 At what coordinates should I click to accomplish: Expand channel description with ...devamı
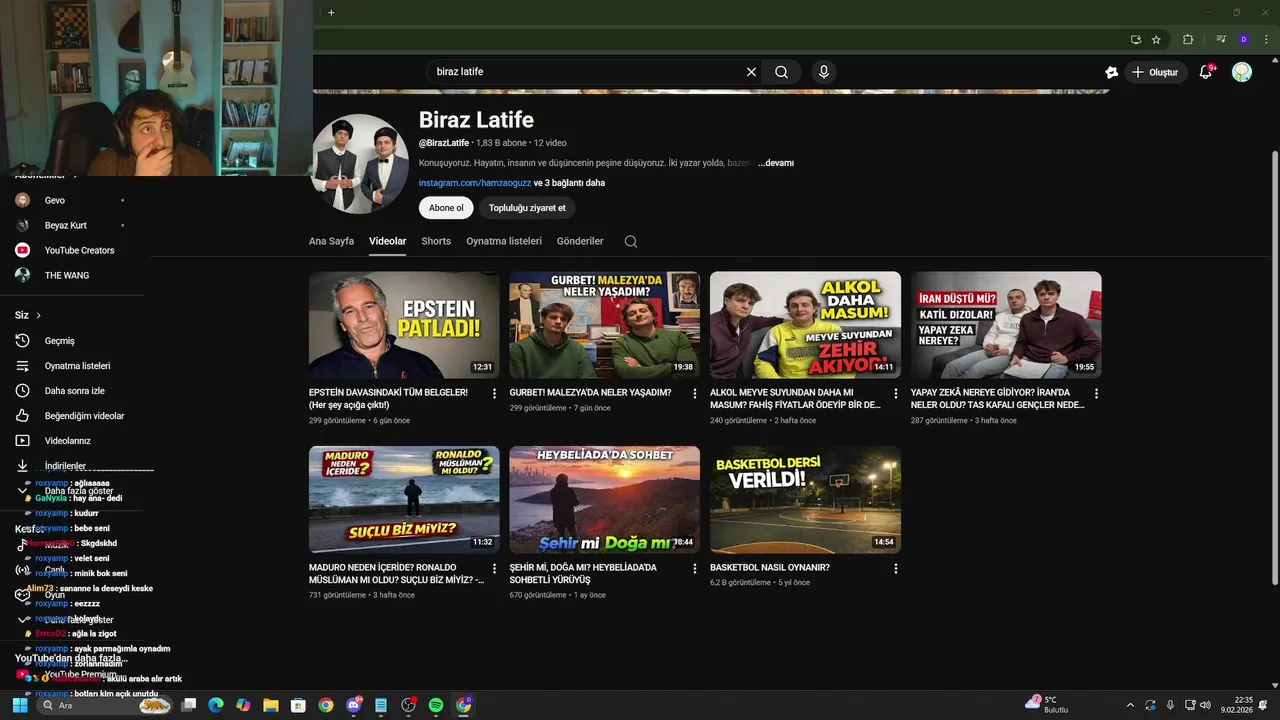(x=776, y=163)
